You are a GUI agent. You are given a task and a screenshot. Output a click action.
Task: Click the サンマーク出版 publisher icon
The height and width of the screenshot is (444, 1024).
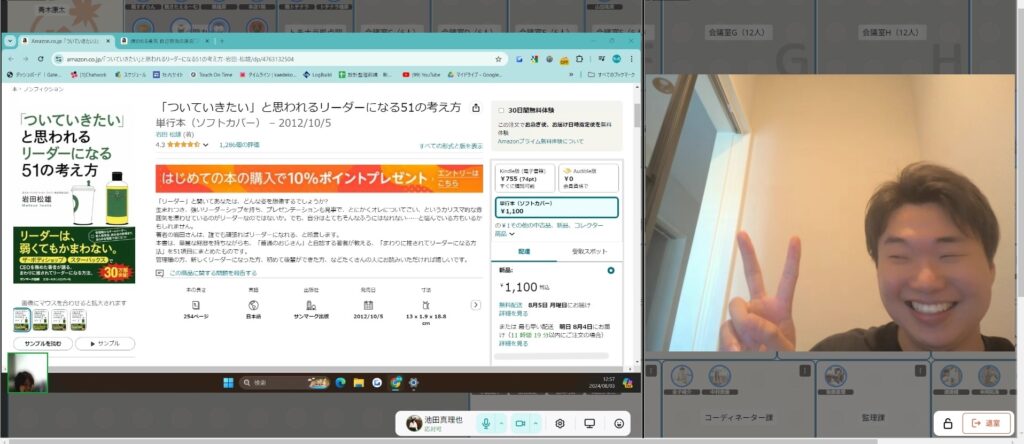coord(311,305)
